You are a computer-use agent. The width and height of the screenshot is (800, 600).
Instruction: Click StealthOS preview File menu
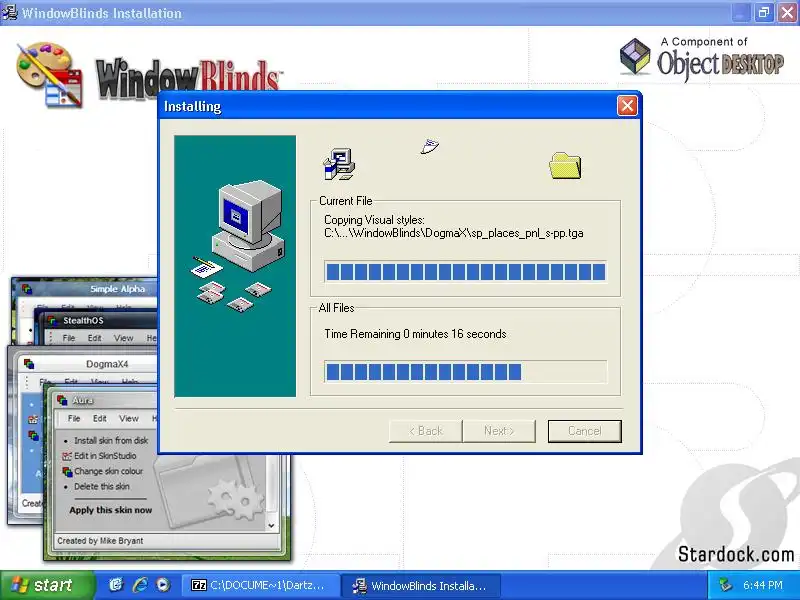coord(69,338)
